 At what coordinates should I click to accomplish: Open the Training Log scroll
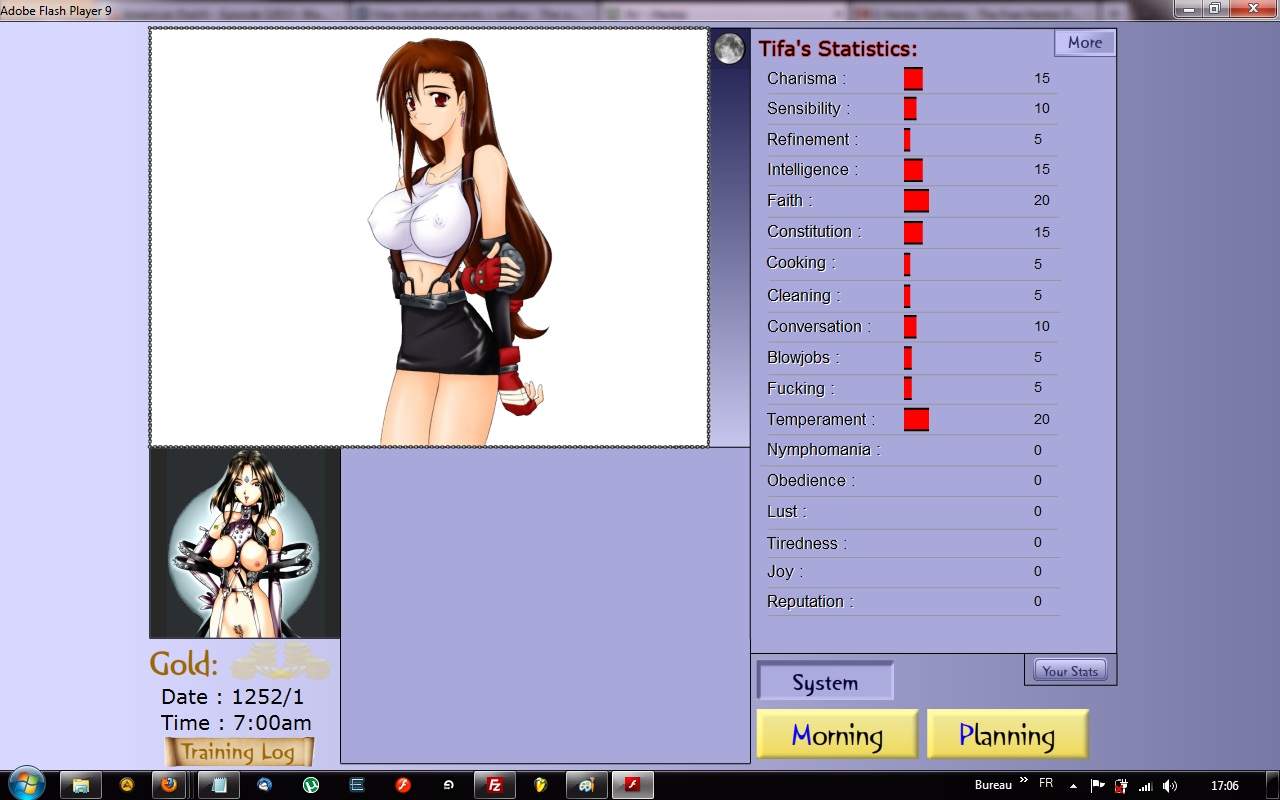coord(239,752)
